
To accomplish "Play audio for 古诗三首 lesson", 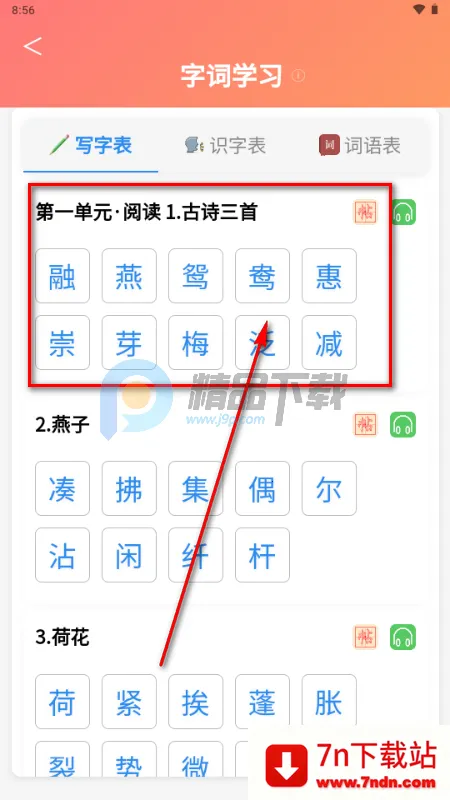I will click(404, 212).
